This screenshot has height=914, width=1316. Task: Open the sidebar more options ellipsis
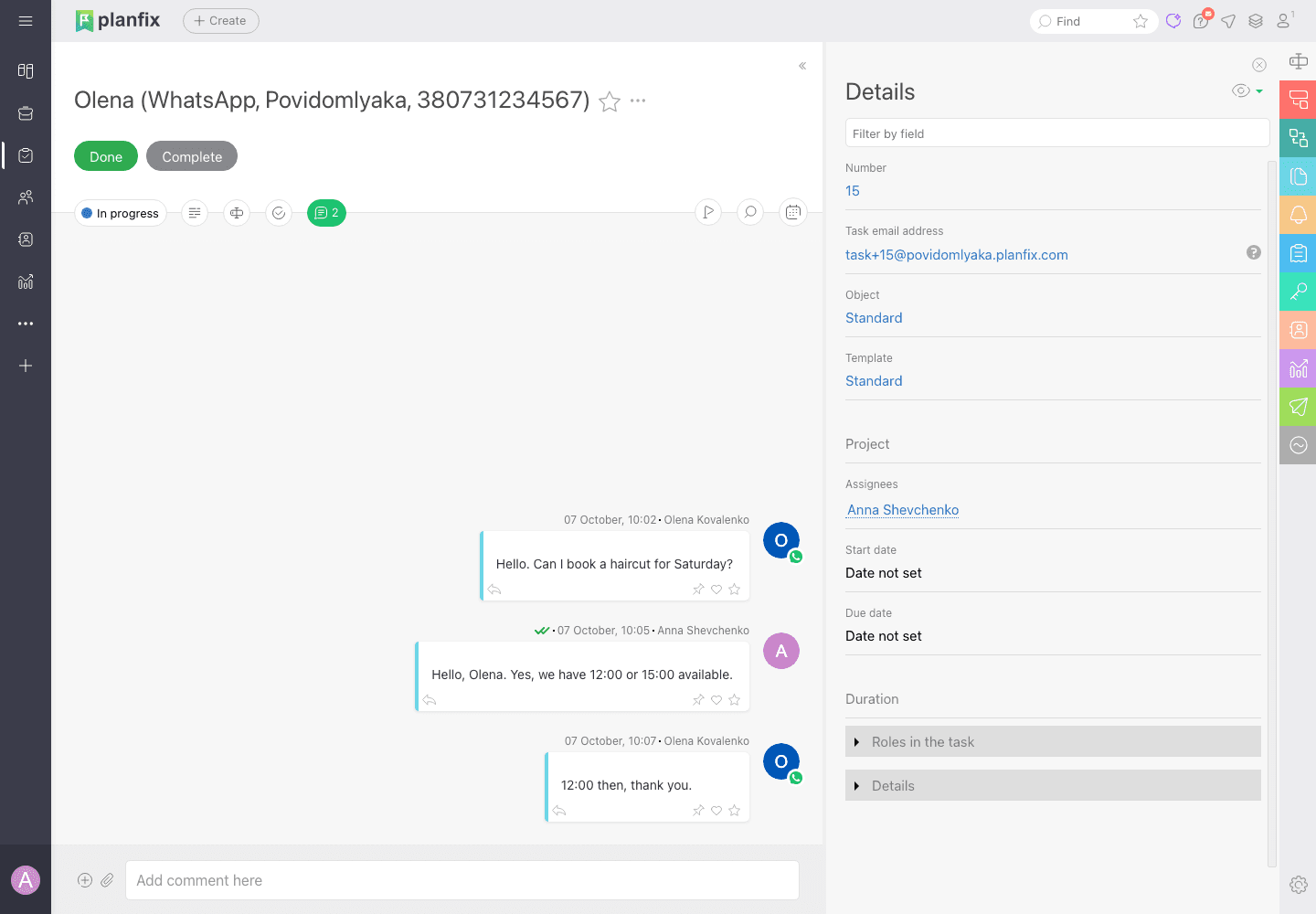[26, 324]
